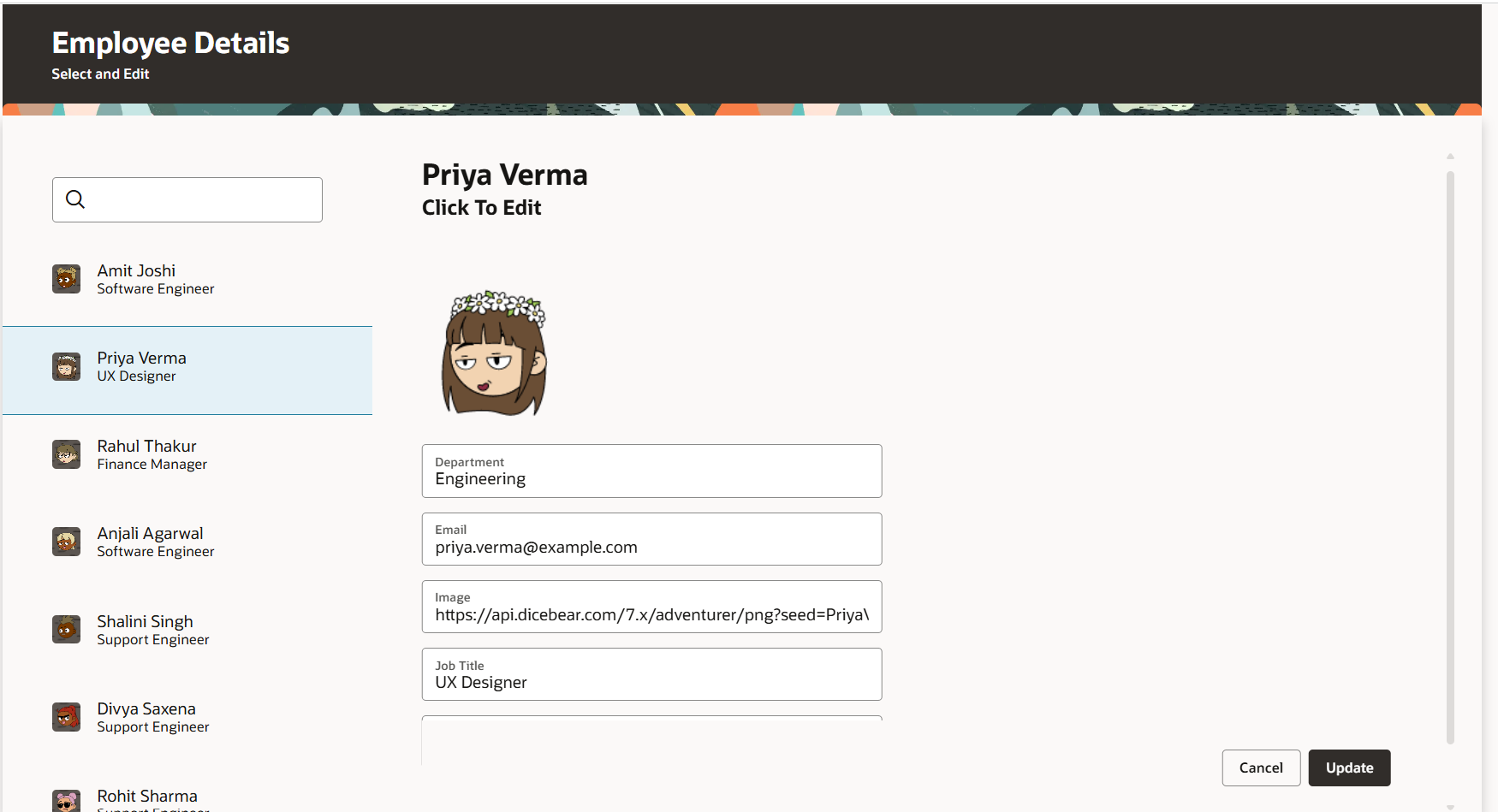Click the search magnifier icon
This screenshot has width=1498, height=812.
[75, 199]
